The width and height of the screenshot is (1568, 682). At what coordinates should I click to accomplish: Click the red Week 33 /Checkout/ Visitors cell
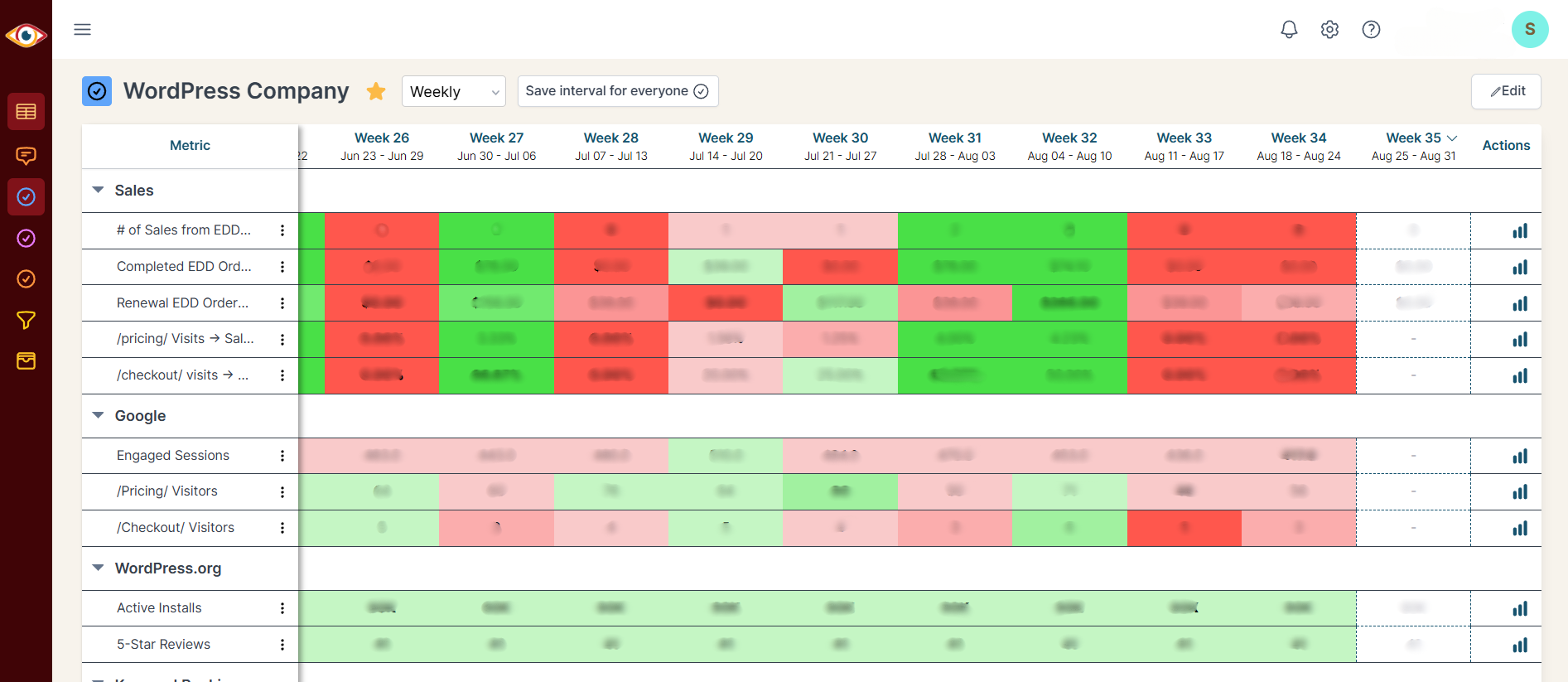tap(1184, 528)
